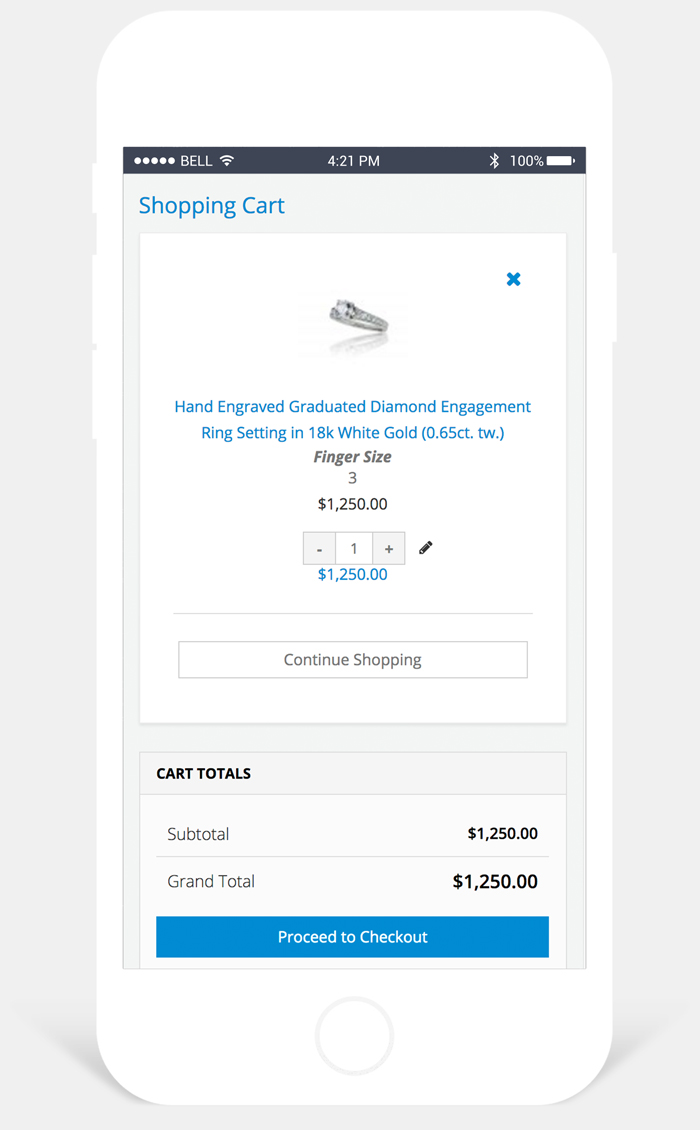Decrease quantity with the minus button
The height and width of the screenshot is (1130, 700).
coord(319,548)
